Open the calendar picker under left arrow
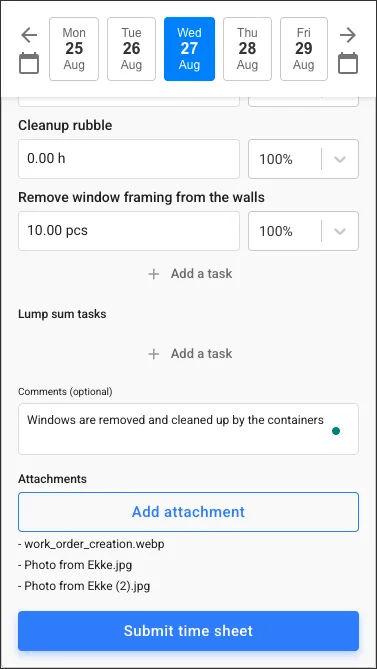 [29, 63]
